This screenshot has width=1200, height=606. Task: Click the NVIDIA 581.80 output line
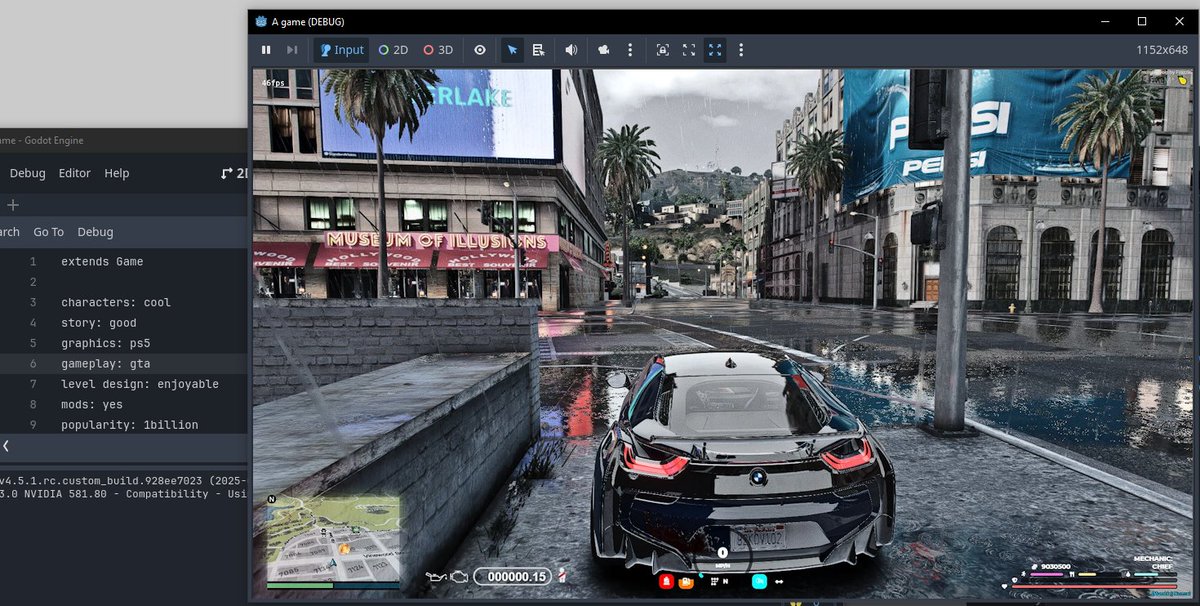click(122, 494)
